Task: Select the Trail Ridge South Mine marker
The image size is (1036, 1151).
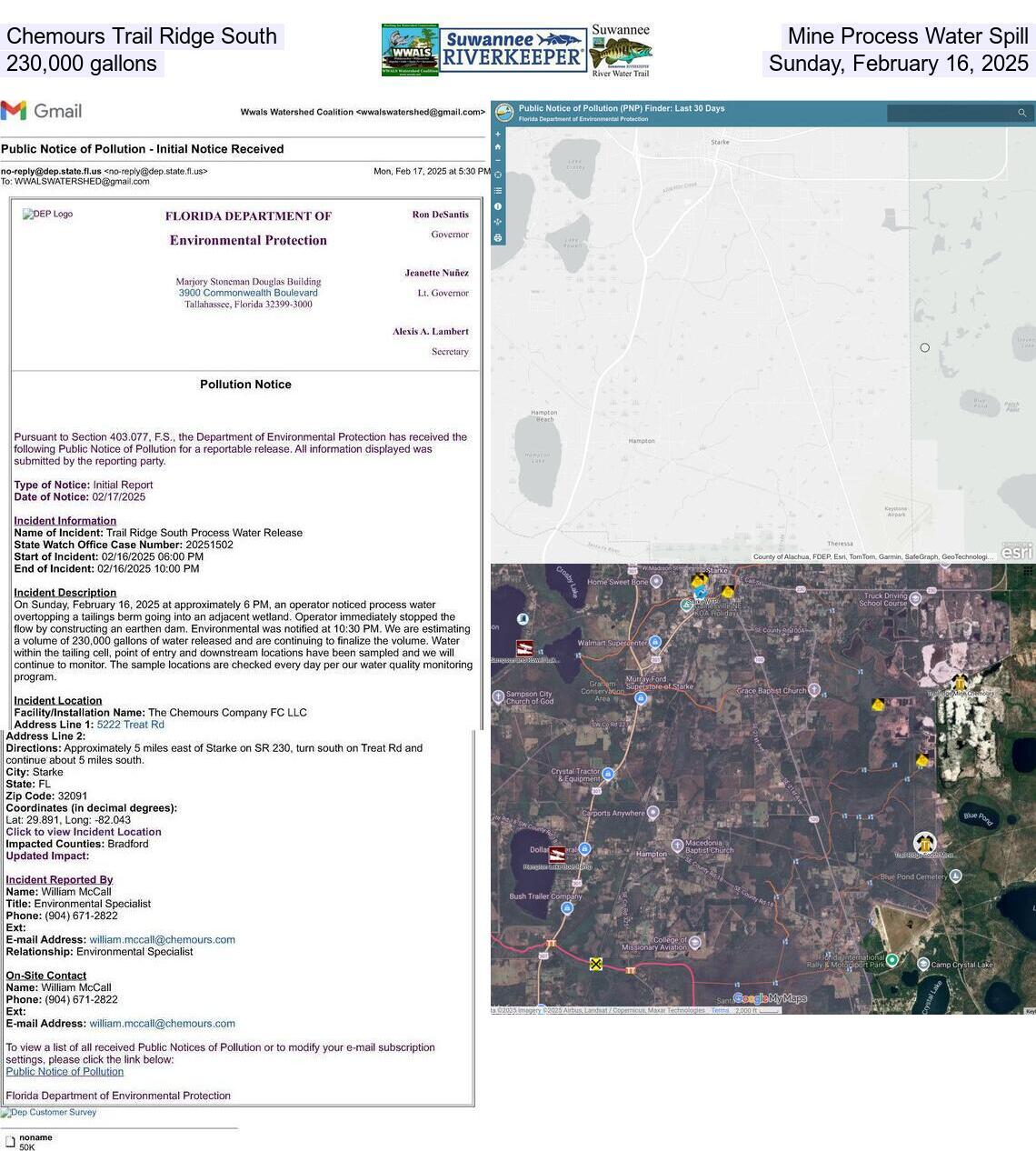Action: coord(925,843)
